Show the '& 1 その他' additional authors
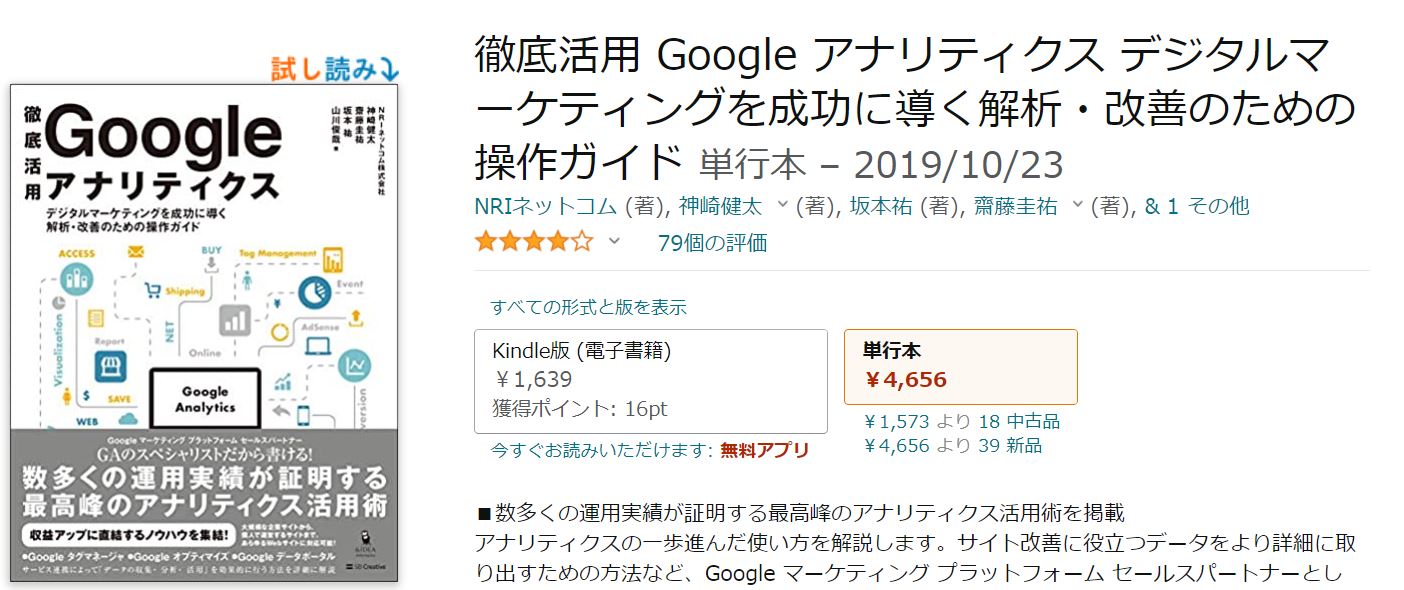 point(1197,207)
